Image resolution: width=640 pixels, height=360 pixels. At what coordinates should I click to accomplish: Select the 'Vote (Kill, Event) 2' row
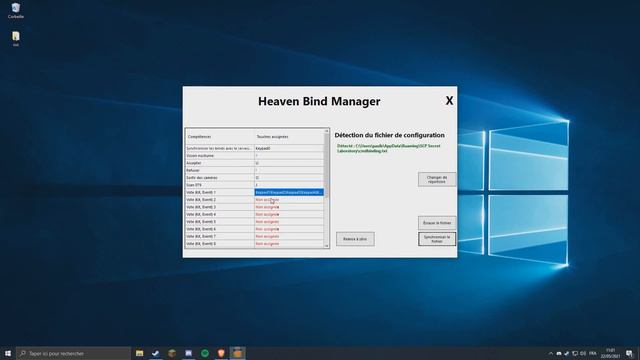coord(255,200)
